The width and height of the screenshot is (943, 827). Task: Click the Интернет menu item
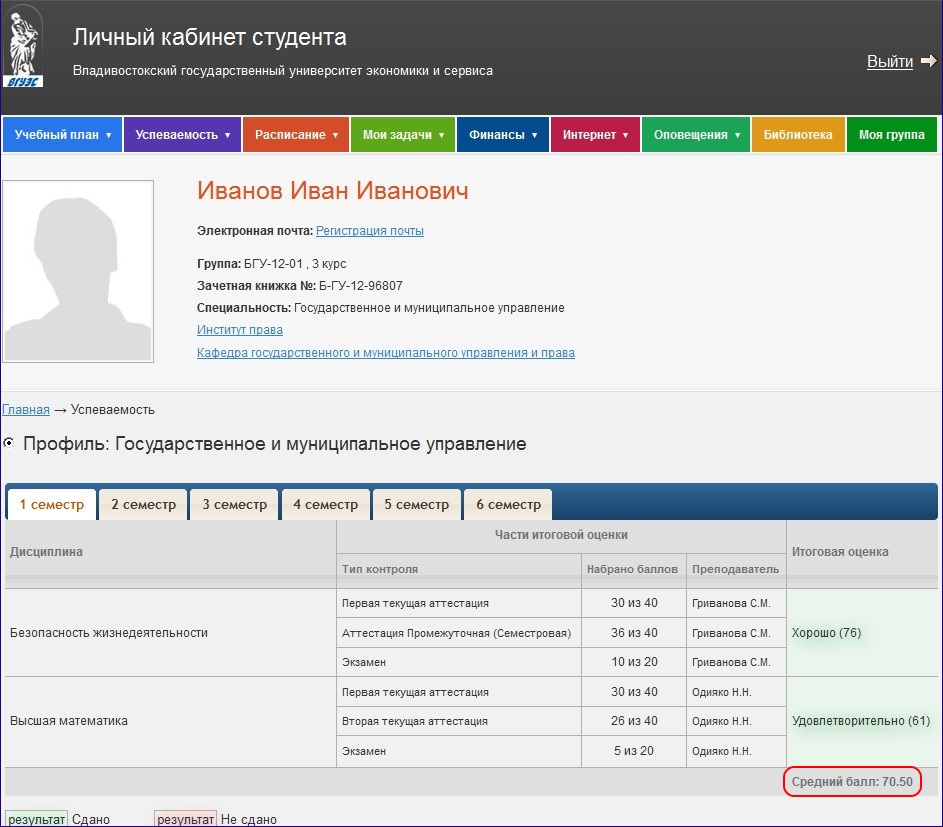(595, 134)
